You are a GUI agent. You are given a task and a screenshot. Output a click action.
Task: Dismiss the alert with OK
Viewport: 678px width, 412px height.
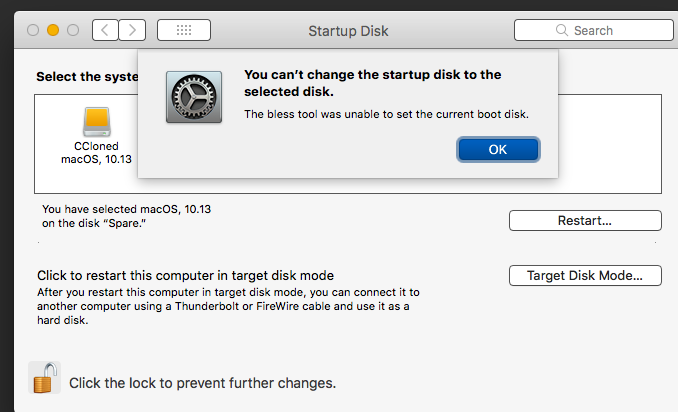(x=498, y=150)
